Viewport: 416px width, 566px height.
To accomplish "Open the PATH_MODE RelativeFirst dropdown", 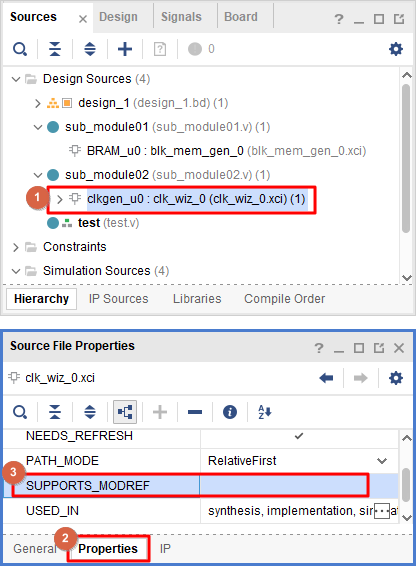I will (x=382, y=461).
